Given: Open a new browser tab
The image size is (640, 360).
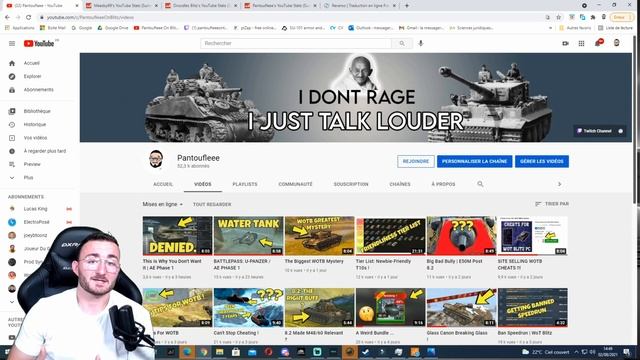Looking at the screenshot, I should click(407, 6).
